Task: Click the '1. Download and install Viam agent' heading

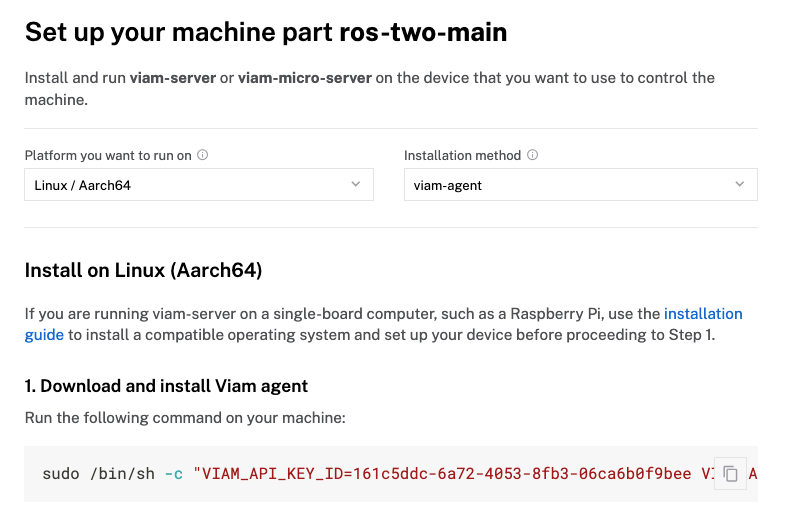Action: point(166,386)
